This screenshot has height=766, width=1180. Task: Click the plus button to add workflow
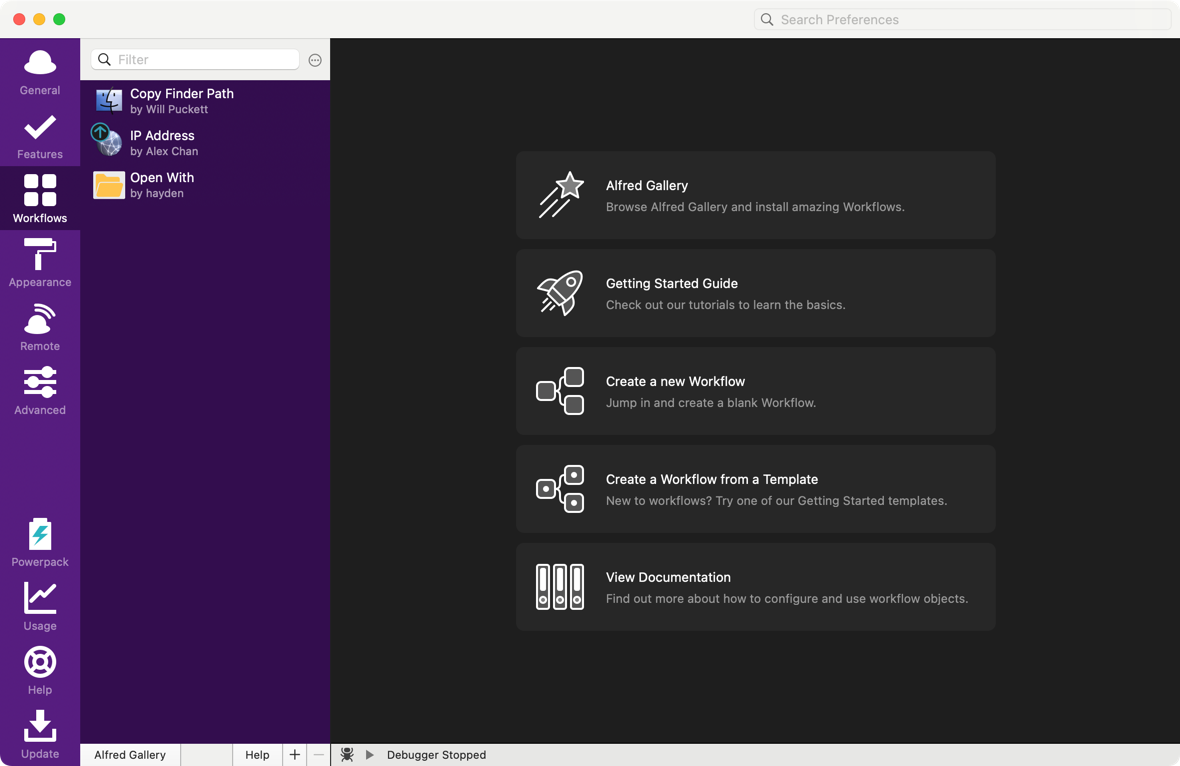pyautogui.click(x=294, y=755)
